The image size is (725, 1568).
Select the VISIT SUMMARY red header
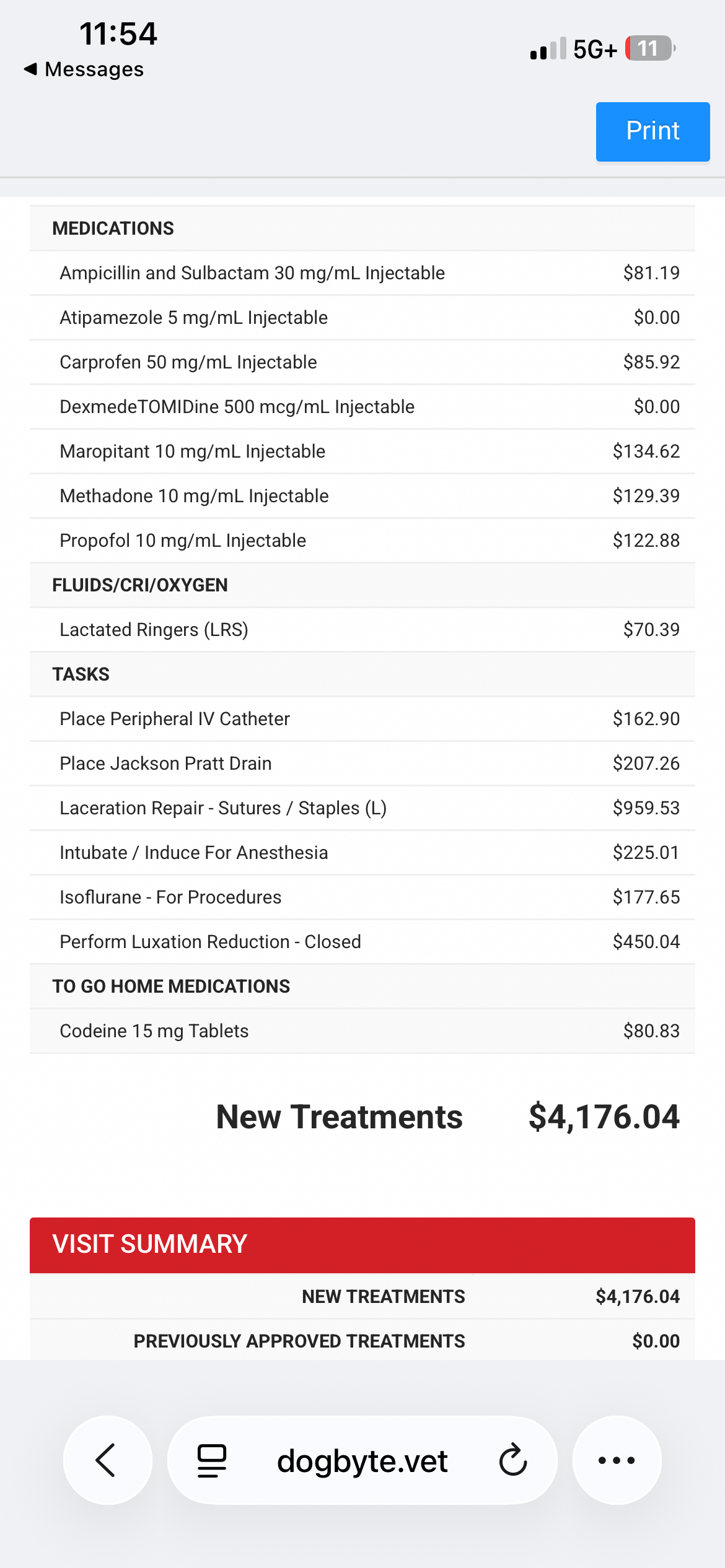tap(362, 1244)
